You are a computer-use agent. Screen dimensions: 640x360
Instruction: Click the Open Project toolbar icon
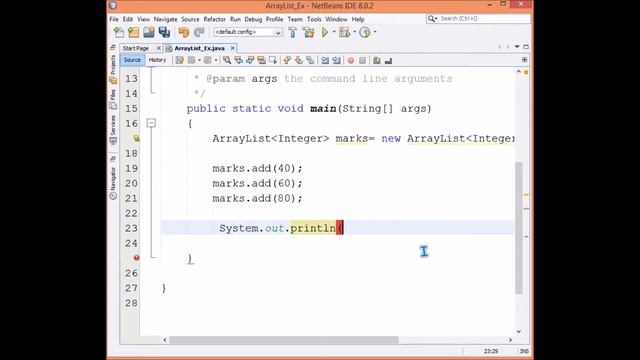pyautogui.click(x=149, y=32)
